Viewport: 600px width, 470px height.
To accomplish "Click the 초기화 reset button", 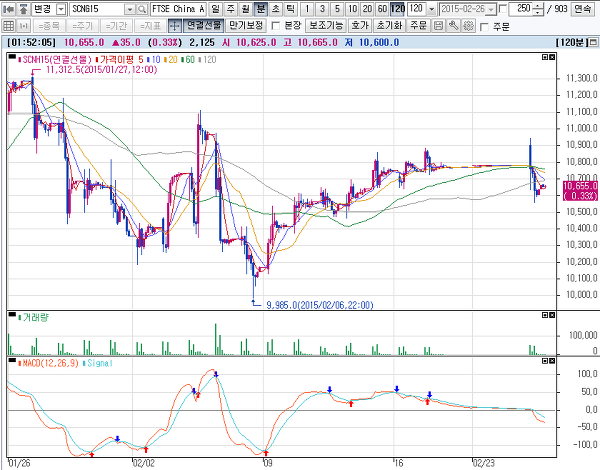I will 389,26.
